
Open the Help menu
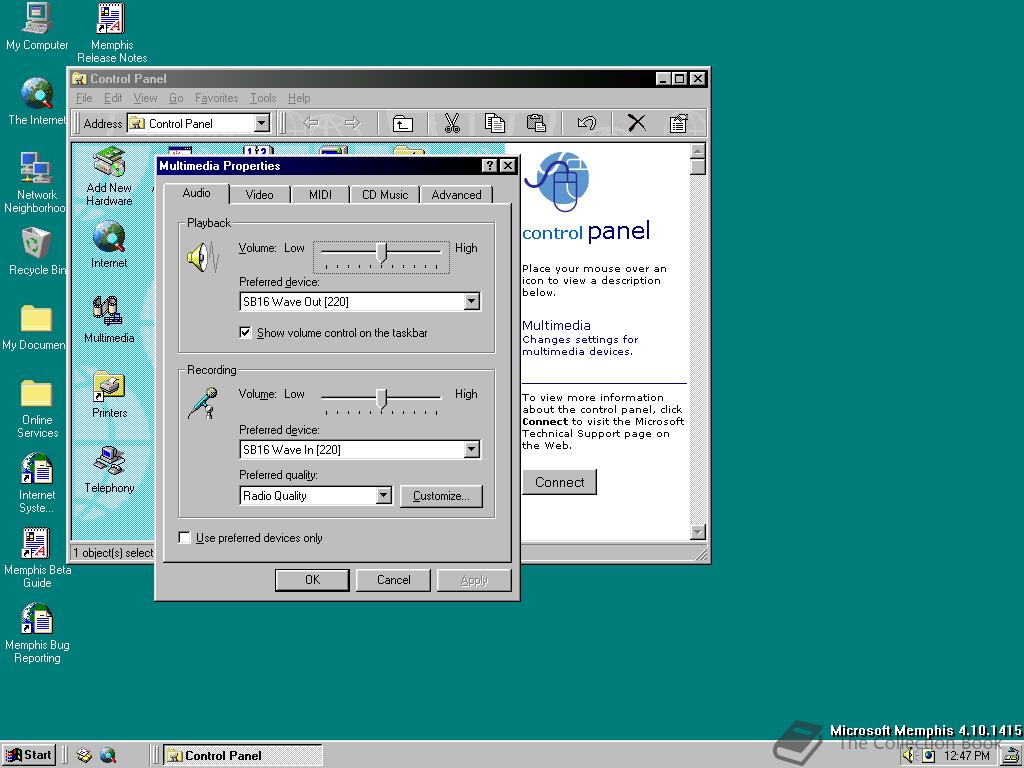click(x=299, y=98)
